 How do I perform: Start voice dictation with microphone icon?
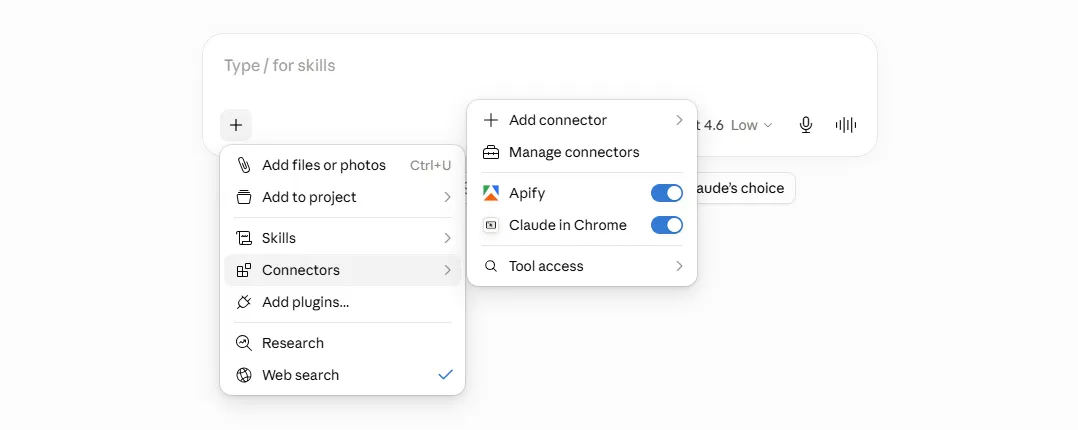806,125
